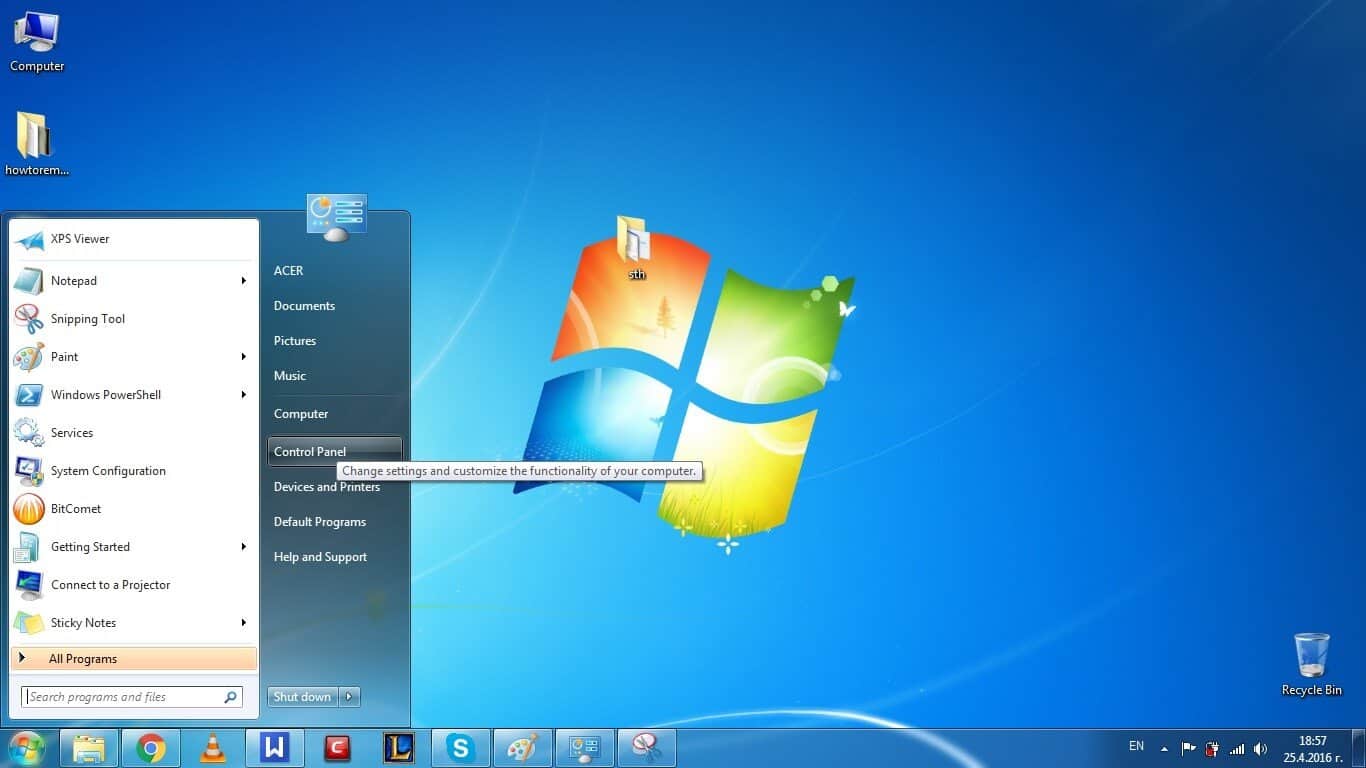
Task: Expand the Notepad jump list arrow
Action: click(x=244, y=281)
